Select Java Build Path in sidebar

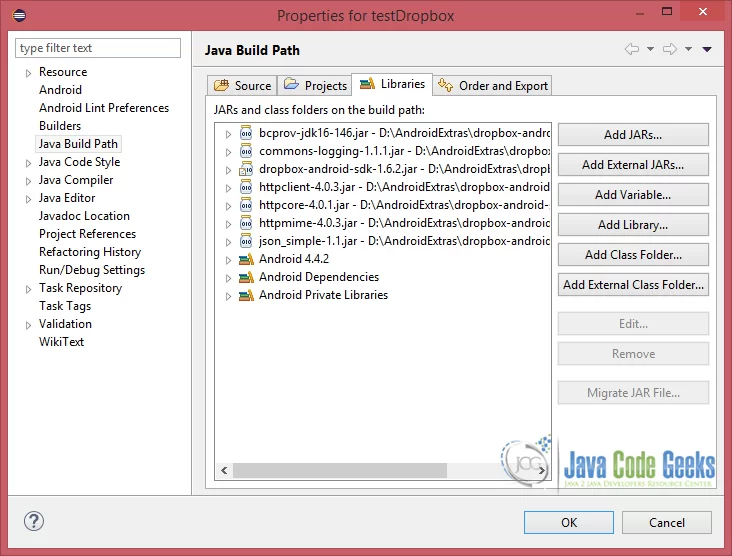click(x=78, y=144)
